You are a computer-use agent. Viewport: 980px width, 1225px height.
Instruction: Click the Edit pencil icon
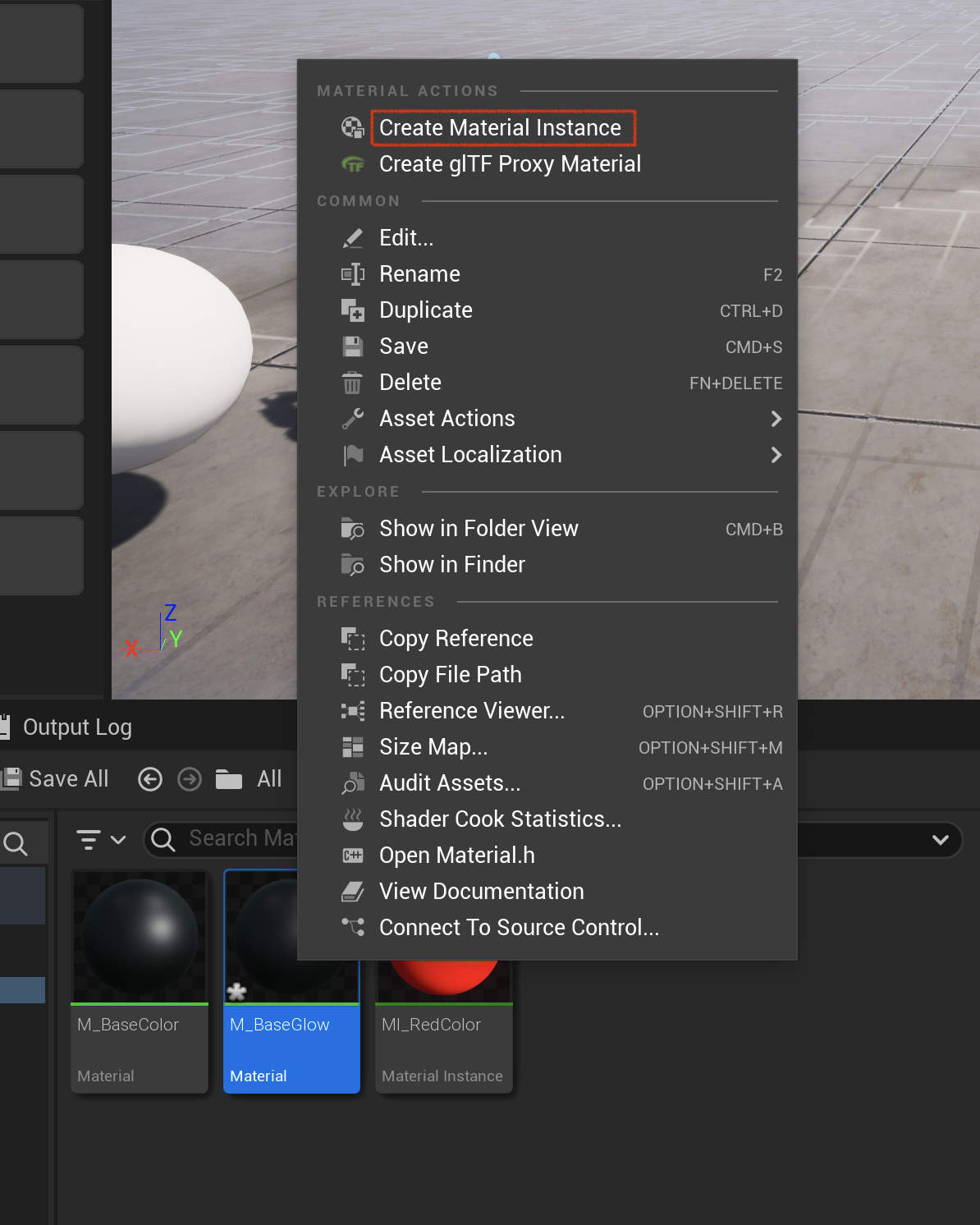[352, 238]
